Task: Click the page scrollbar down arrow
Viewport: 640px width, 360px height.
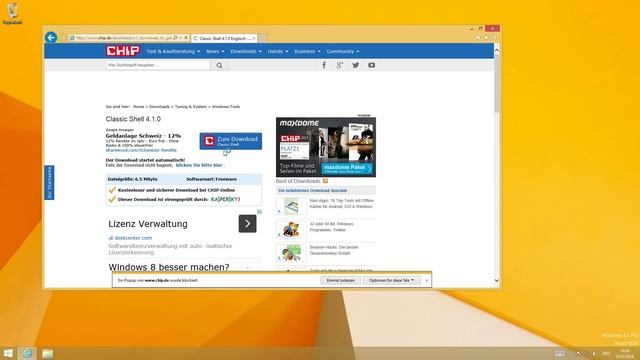Action: pyautogui.click(x=497, y=280)
